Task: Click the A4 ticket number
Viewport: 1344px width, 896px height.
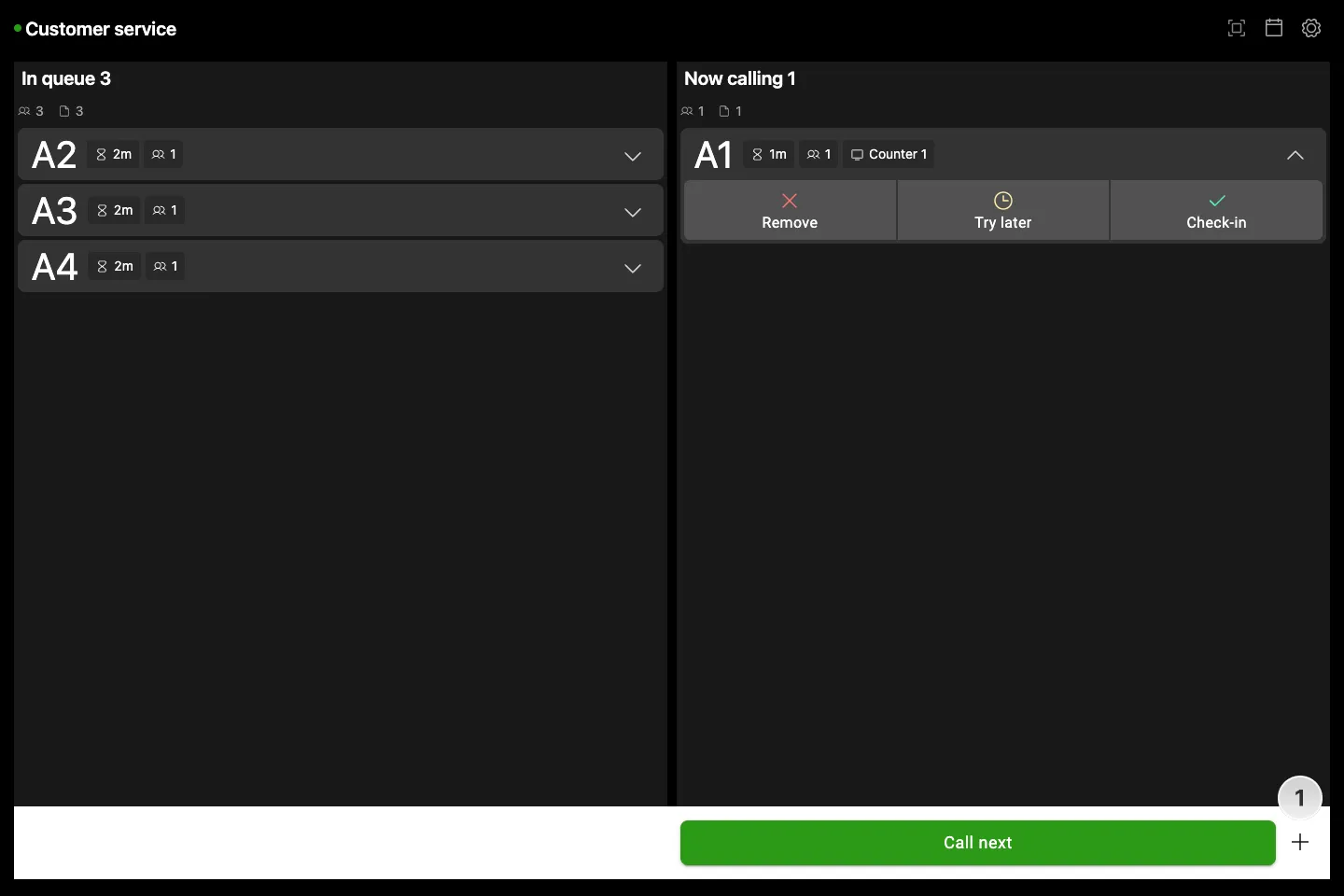Action: (x=54, y=267)
